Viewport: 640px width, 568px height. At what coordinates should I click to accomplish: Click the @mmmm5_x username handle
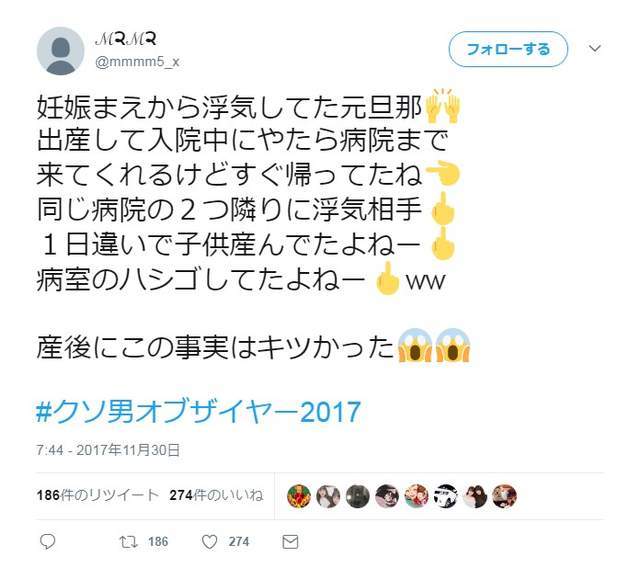point(137,62)
